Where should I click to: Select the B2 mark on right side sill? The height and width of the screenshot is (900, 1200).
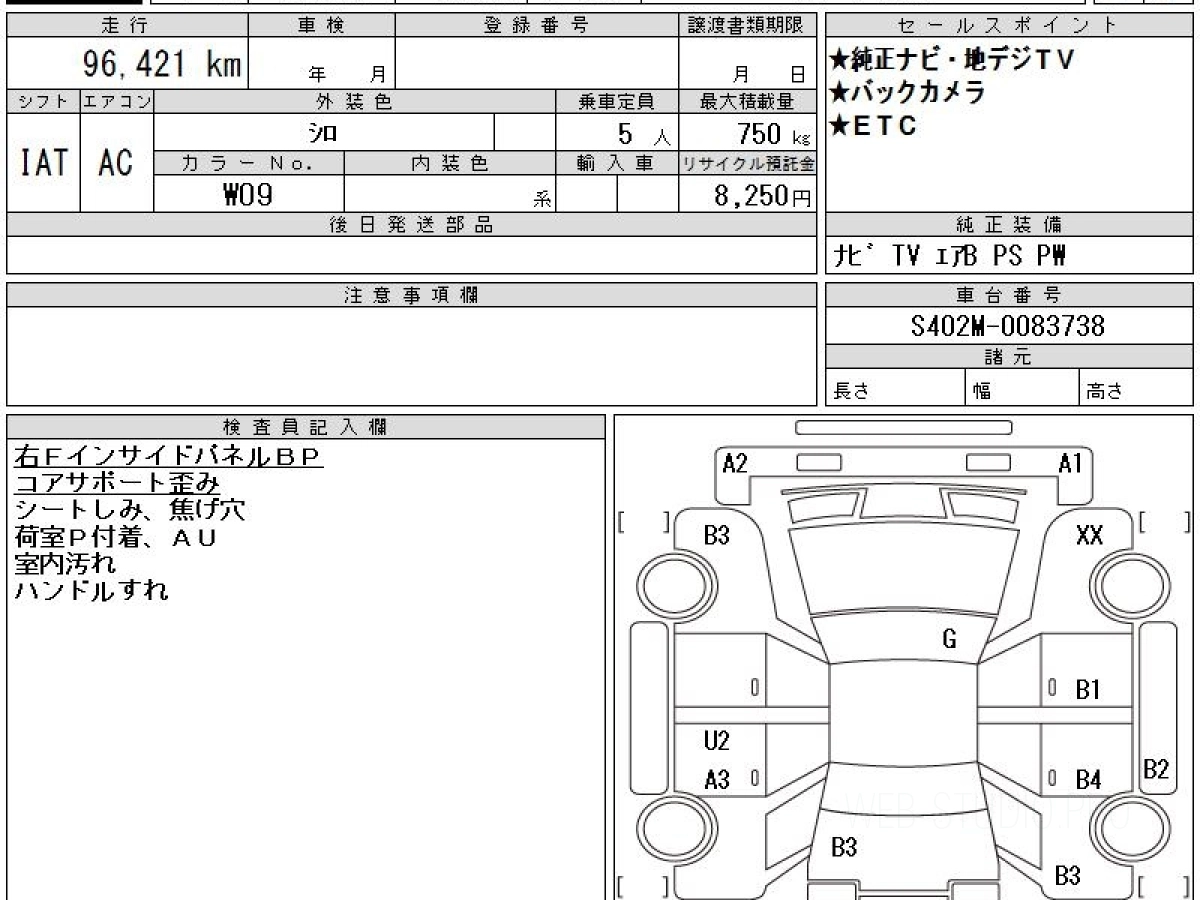pos(1156,769)
